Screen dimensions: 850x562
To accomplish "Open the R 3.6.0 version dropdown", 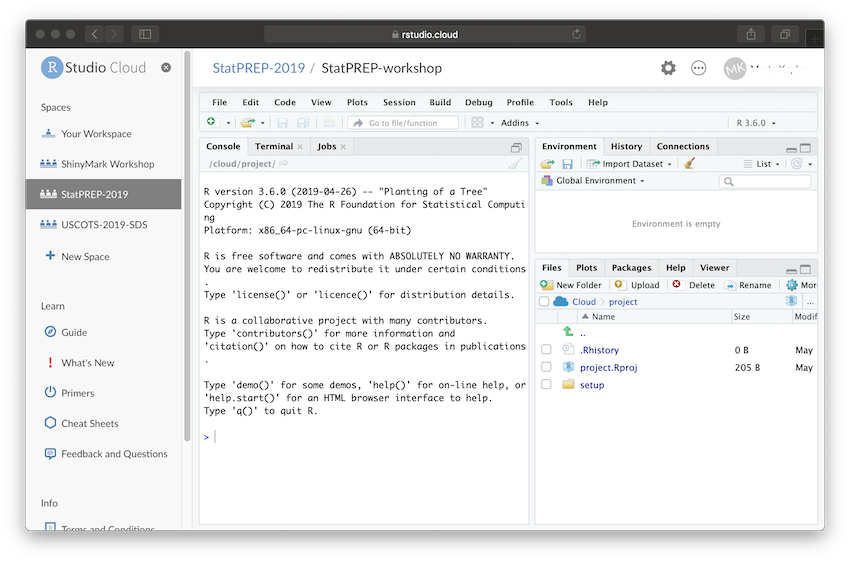I will pyautogui.click(x=756, y=123).
